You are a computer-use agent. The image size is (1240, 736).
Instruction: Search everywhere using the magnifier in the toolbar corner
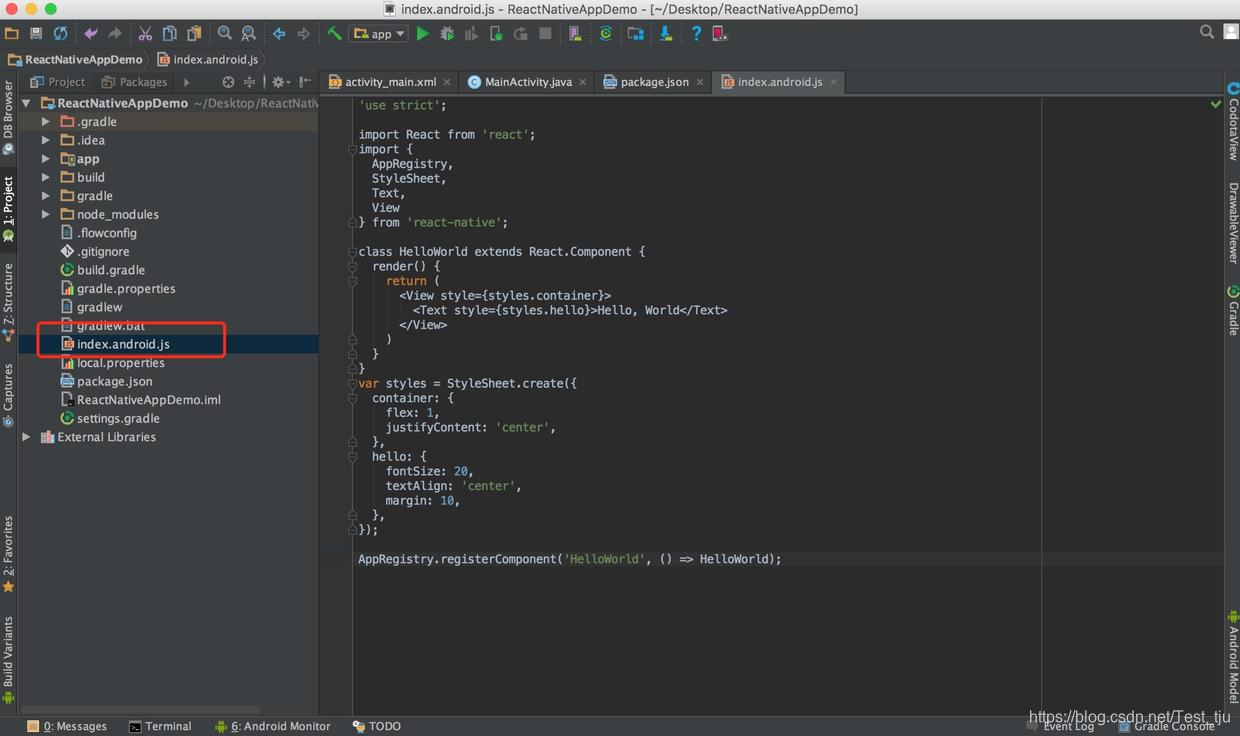(x=1207, y=32)
